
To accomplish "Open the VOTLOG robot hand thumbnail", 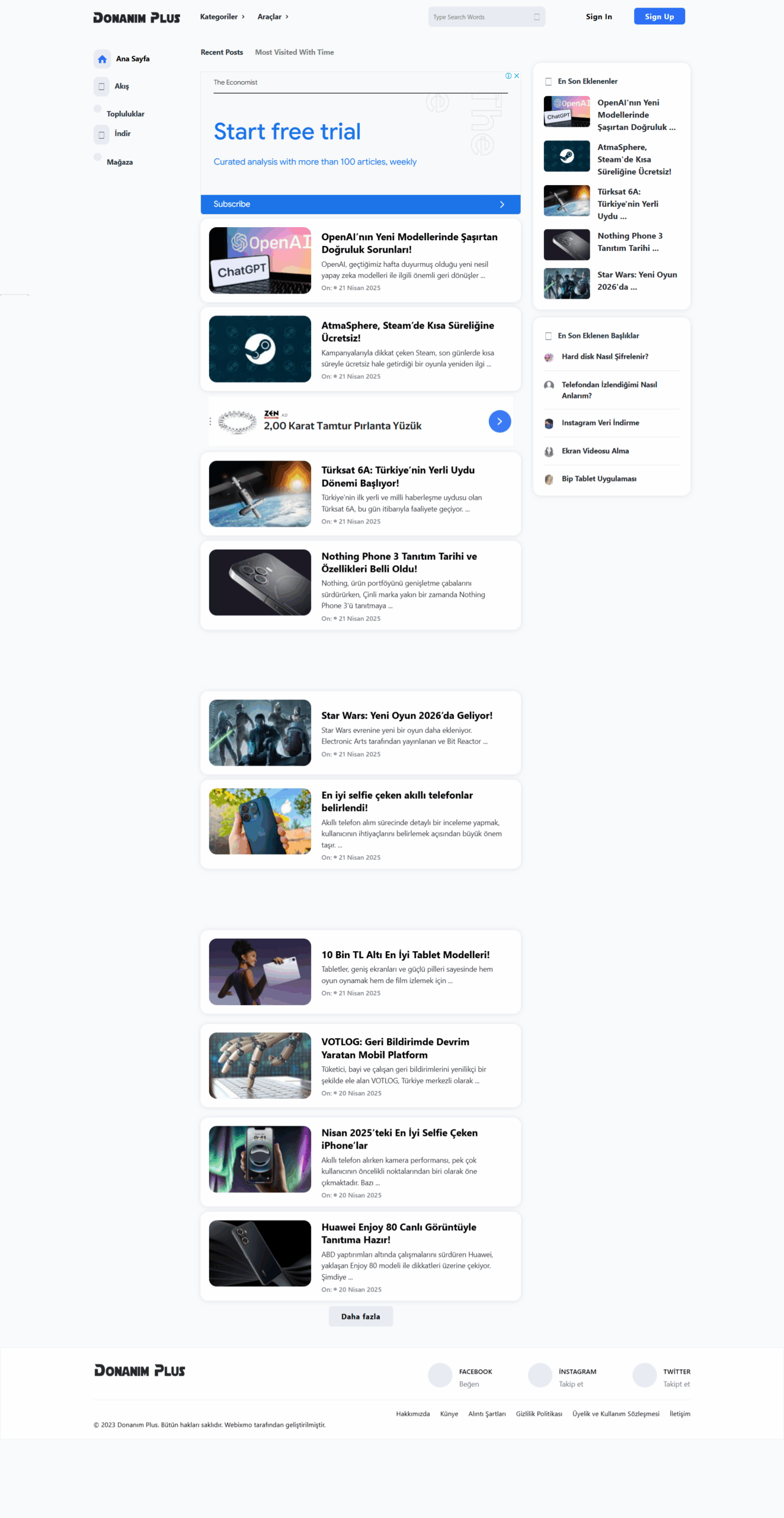I will point(260,1065).
